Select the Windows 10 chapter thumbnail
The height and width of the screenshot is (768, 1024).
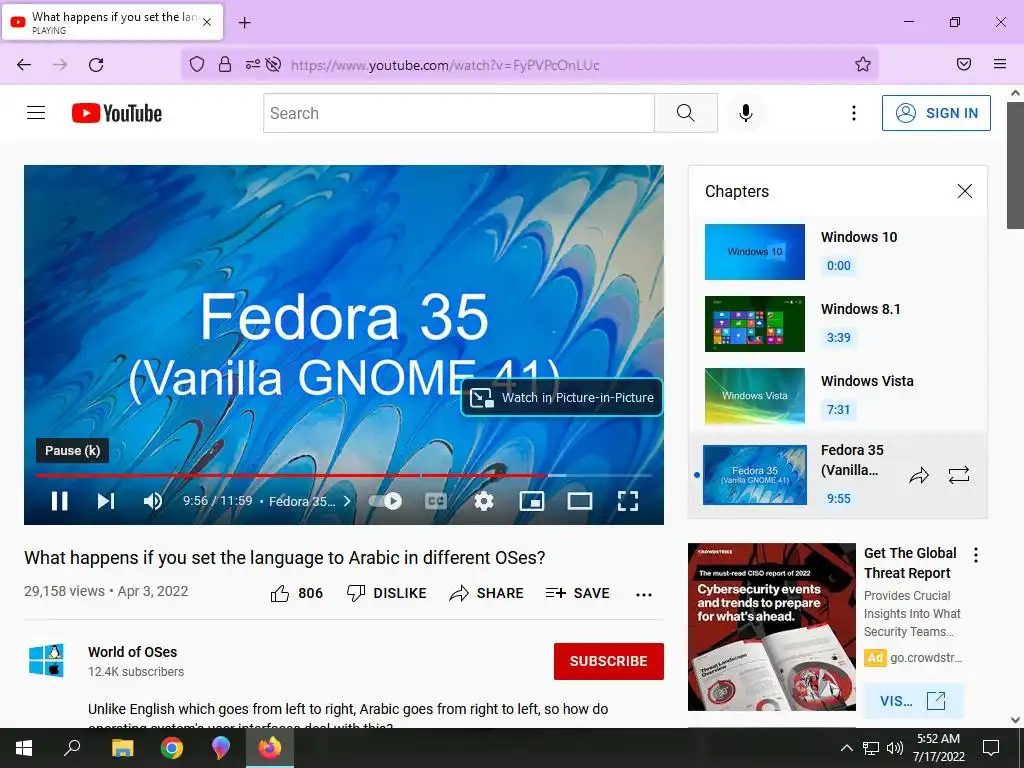(755, 252)
